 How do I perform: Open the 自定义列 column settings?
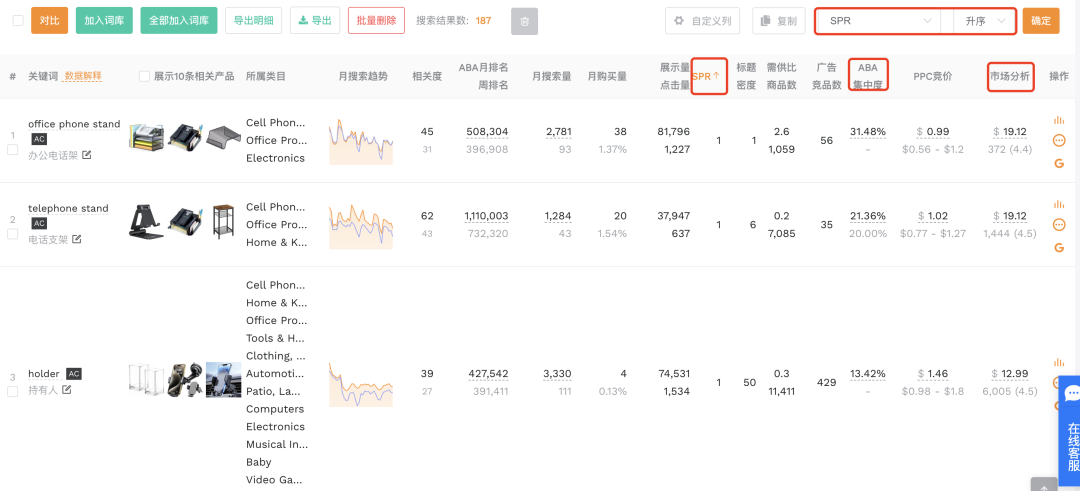click(703, 21)
